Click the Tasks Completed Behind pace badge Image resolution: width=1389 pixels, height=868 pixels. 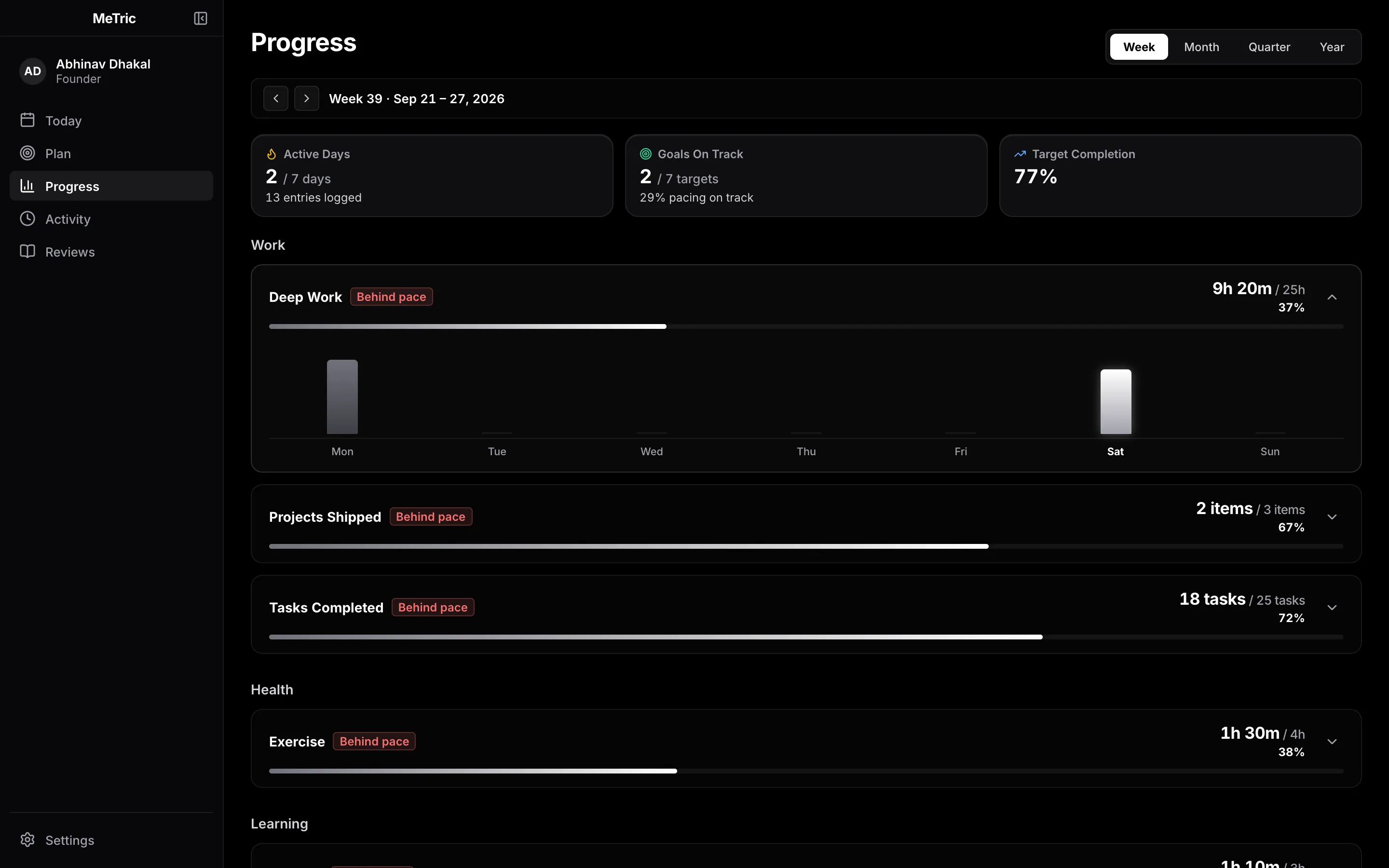[x=433, y=608]
